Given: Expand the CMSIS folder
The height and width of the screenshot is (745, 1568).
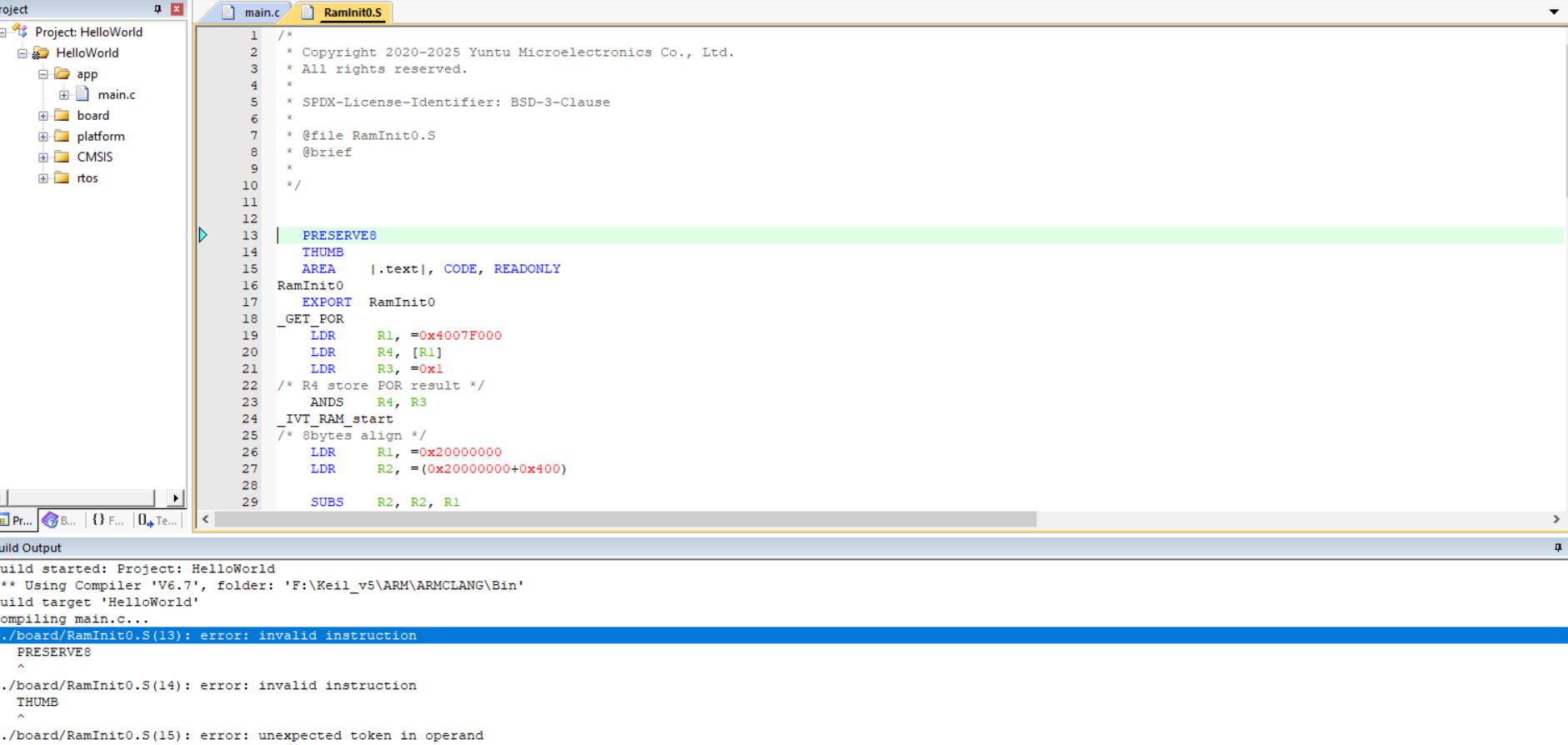Looking at the screenshot, I should click(x=43, y=157).
